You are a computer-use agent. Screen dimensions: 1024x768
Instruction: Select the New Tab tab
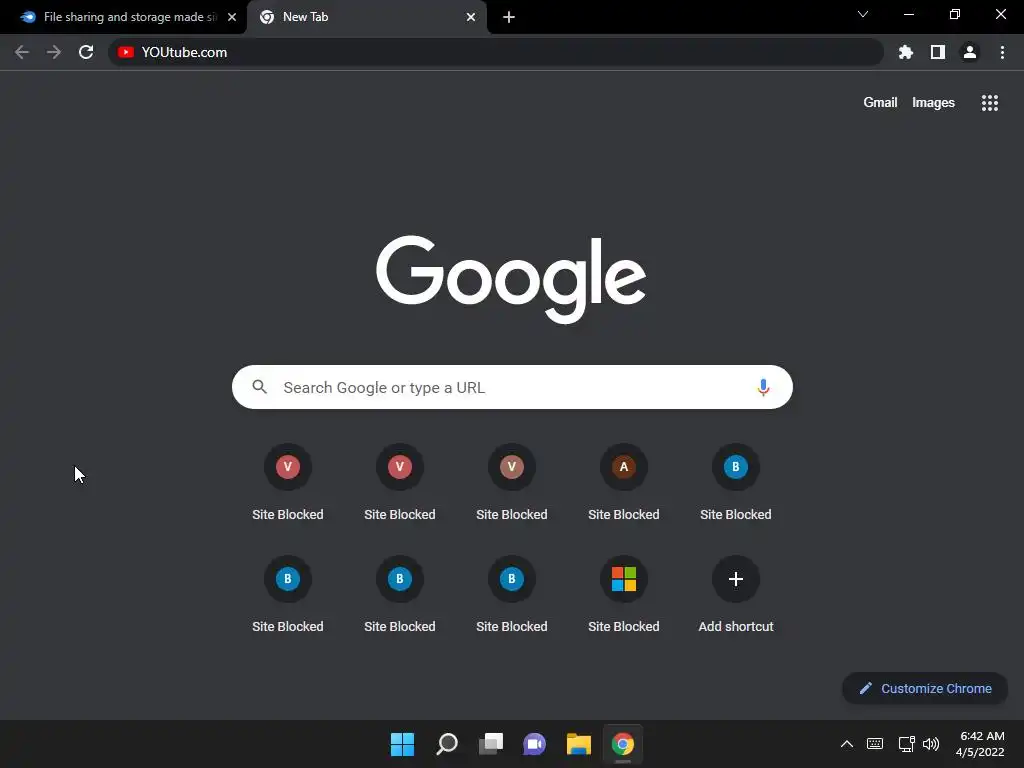366,17
